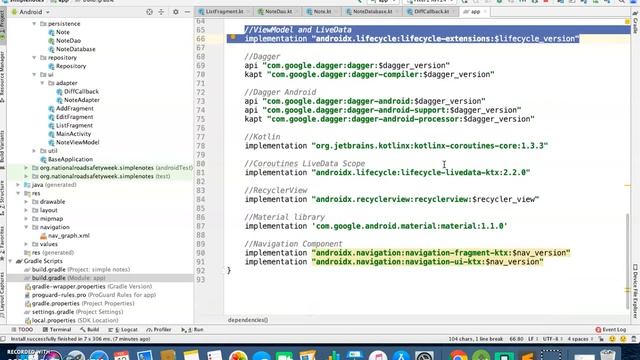Collapse the navigation folder
The height and width of the screenshot is (360, 640).
[x=26, y=227]
